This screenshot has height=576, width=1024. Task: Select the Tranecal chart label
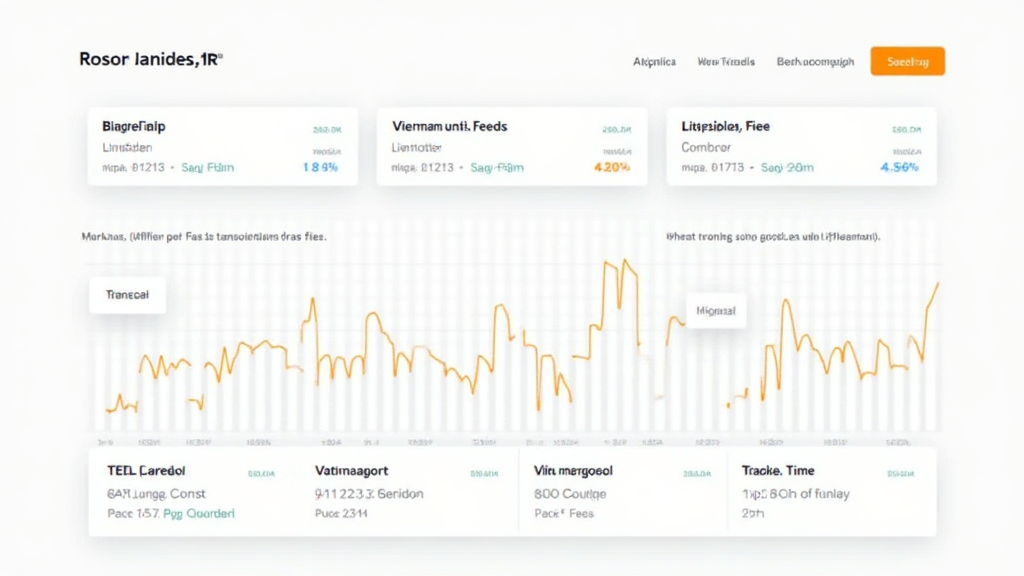(127, 296)
